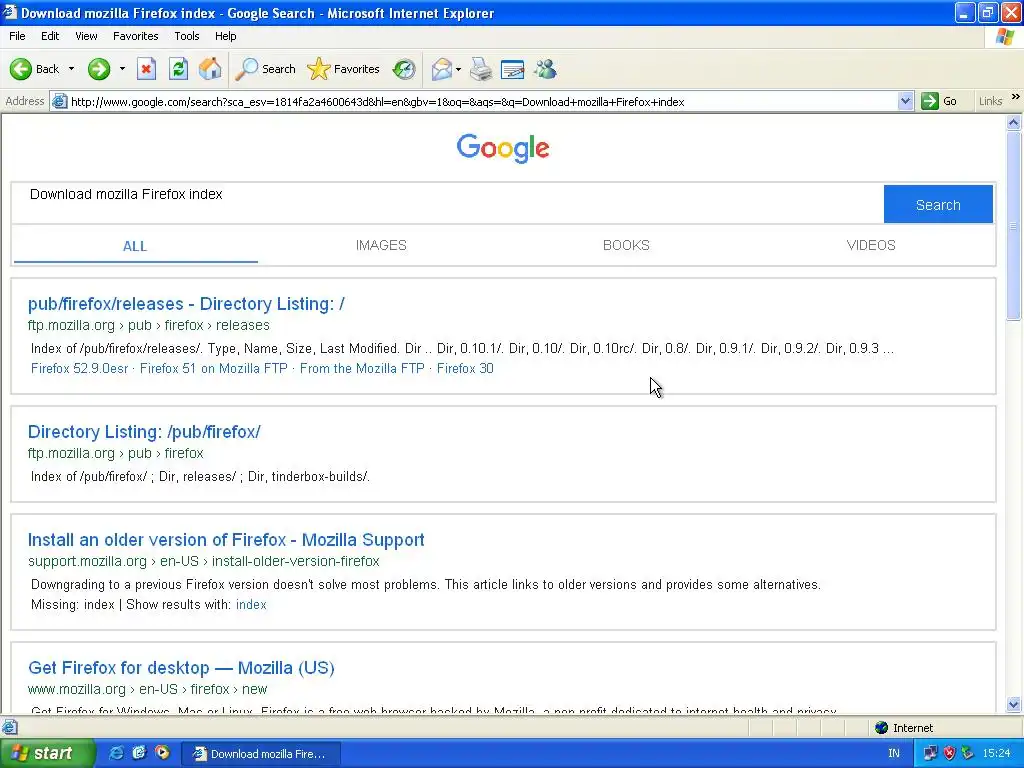Select Download mozilla Fire... taskbar button
Screen dimensions: 1024x768
pyautogui.click(x=259, y=754)
